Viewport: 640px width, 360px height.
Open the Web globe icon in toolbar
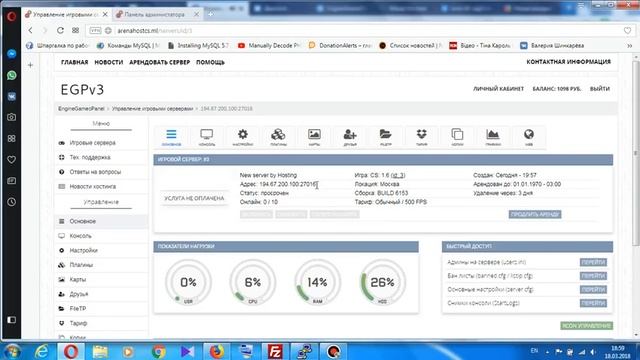point(529,137)
